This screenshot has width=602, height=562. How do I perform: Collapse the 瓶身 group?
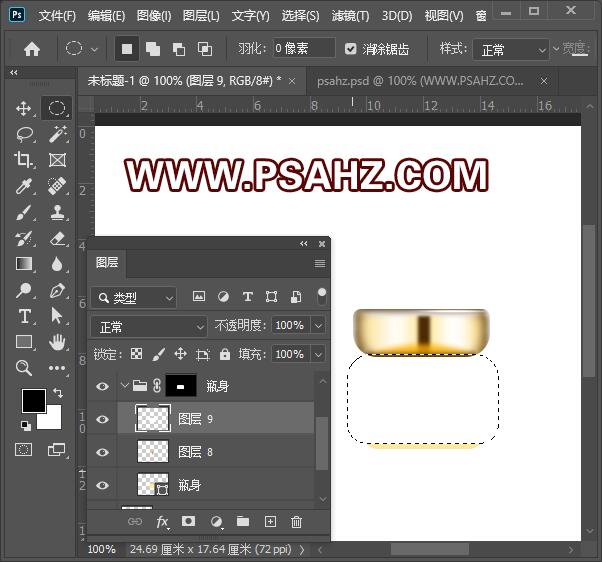point(124,385)
